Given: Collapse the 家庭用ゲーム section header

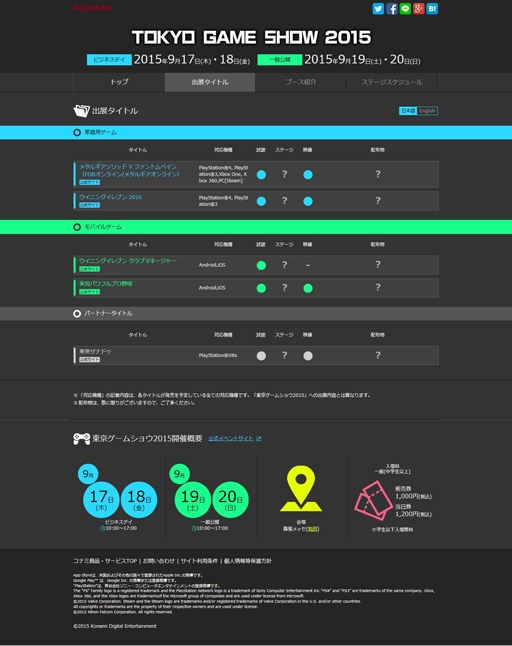Looking at the screenshot, I should (256, 133).
